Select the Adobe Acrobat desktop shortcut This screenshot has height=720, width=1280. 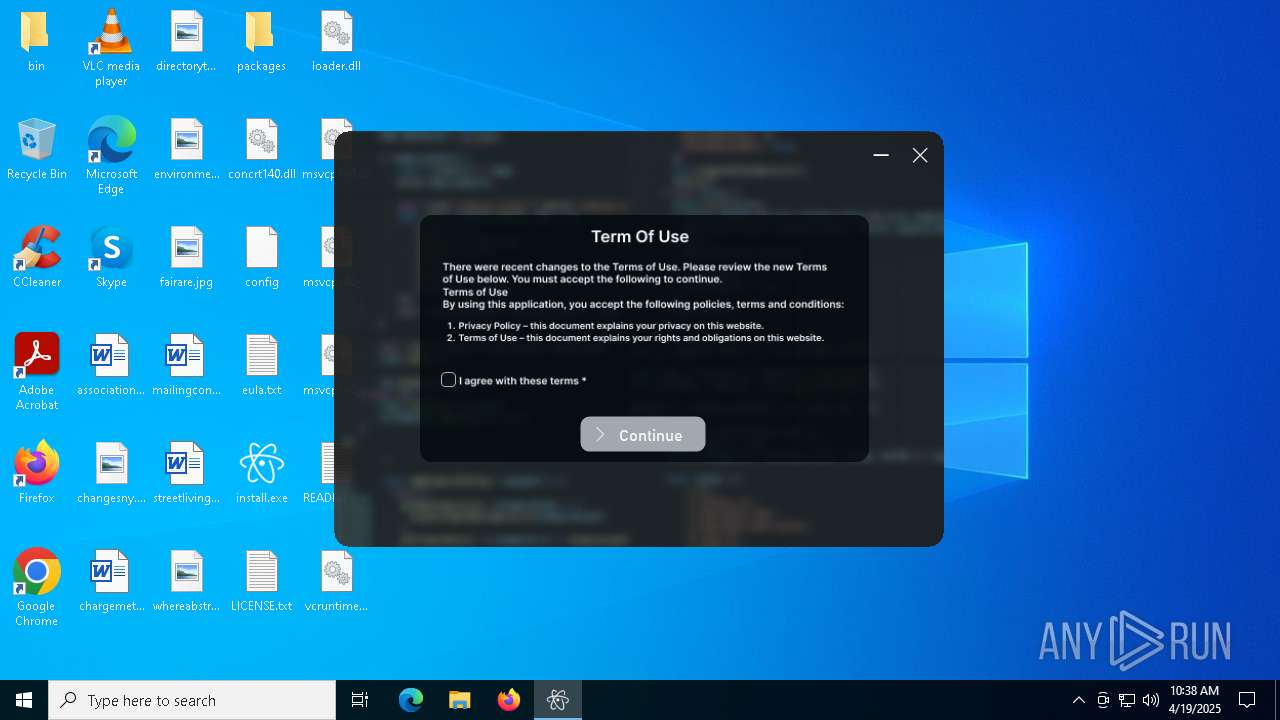[x=36, y=372]
